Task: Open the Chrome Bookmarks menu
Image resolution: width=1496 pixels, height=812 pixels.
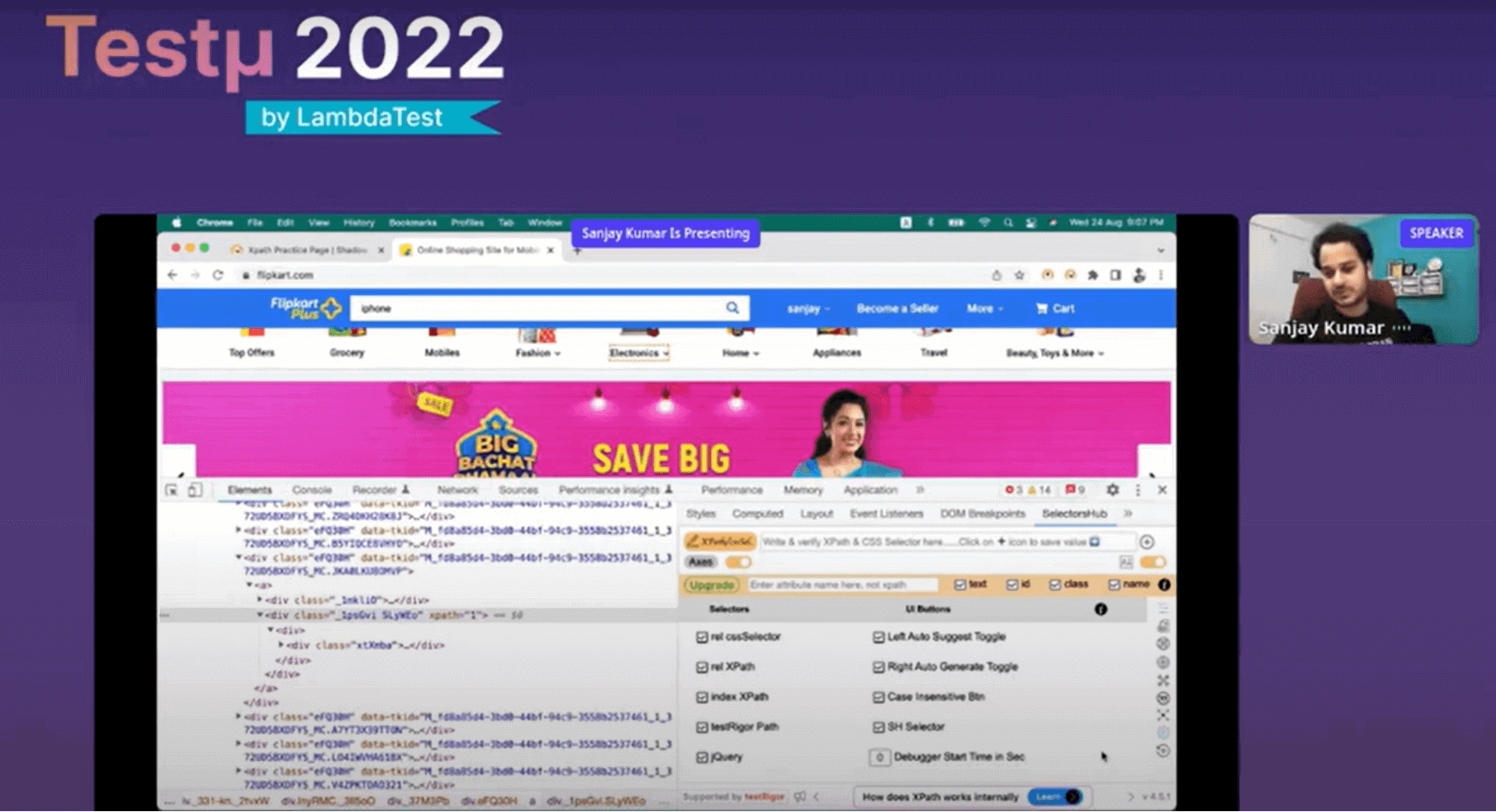Action: [412, 222]
